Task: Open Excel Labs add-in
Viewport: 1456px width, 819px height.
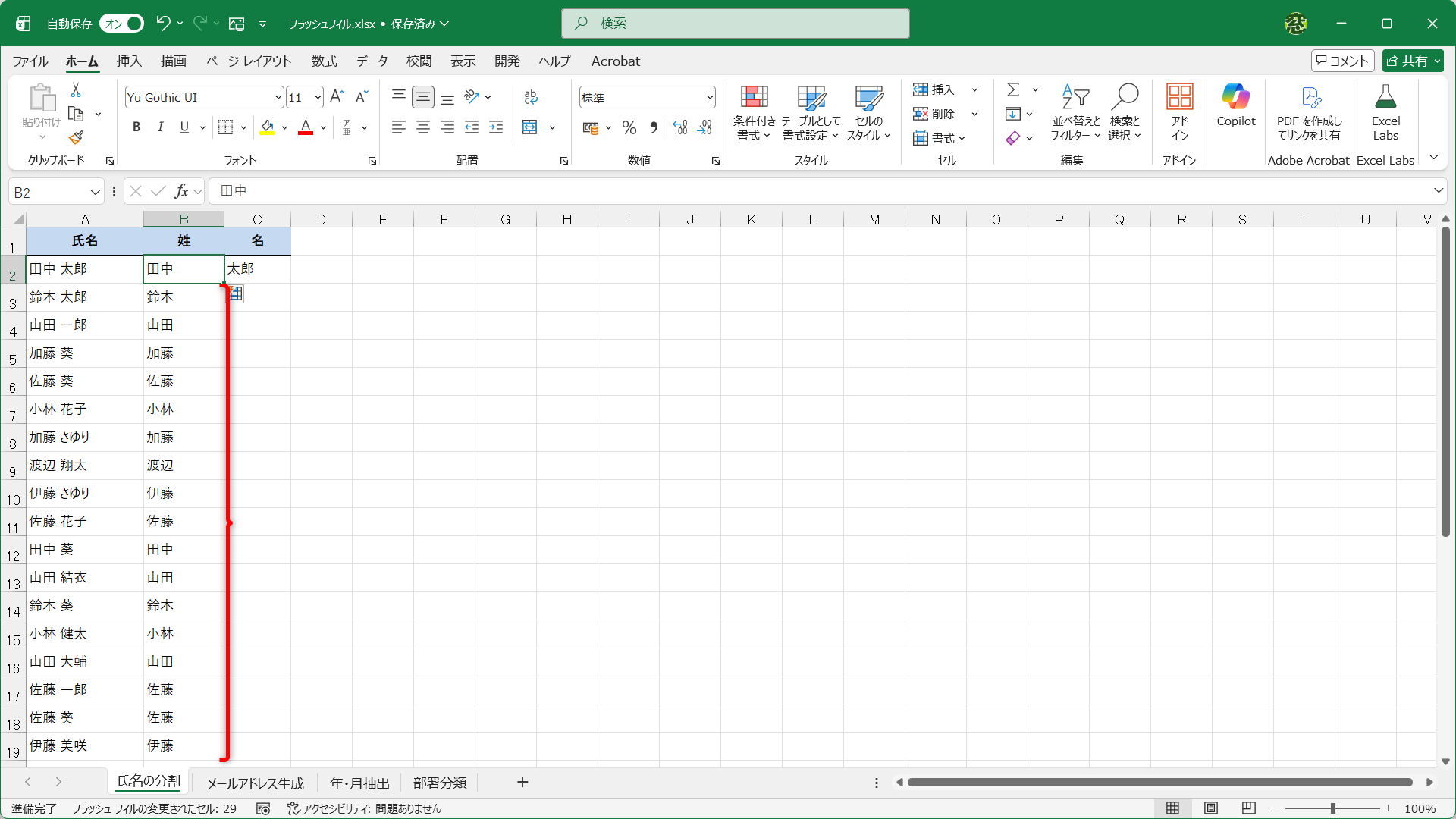Action: [x=1385, y=112]
